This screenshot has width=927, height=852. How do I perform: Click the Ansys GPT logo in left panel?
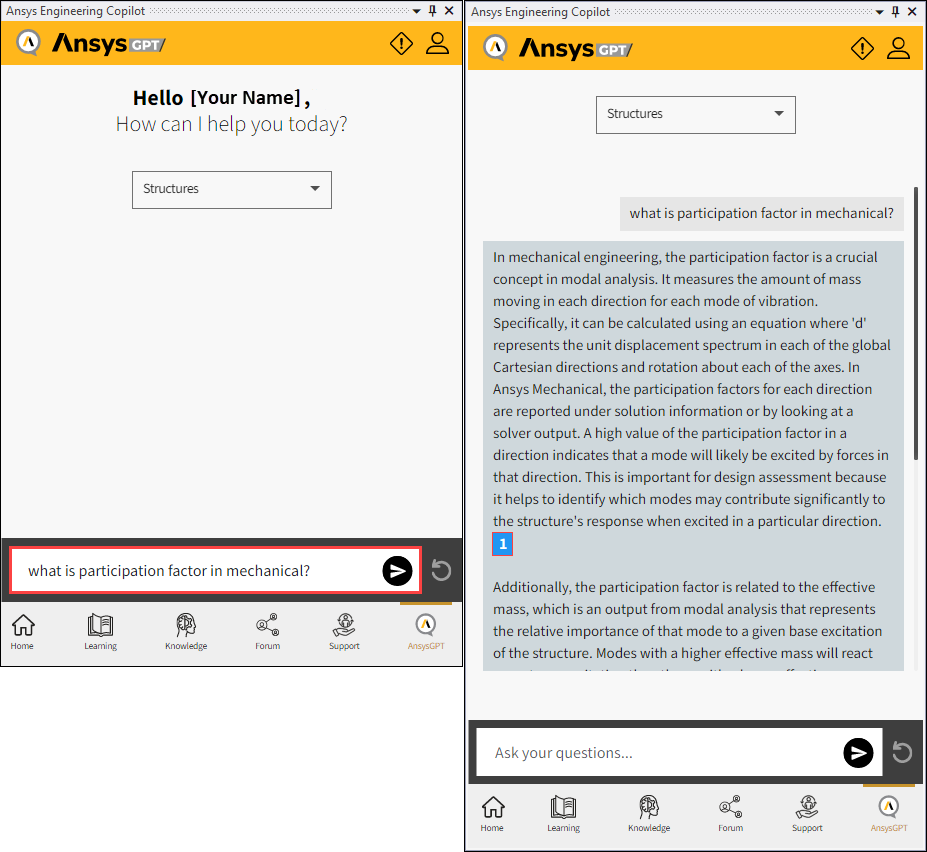pyautogui.click(x=90, y=43)
